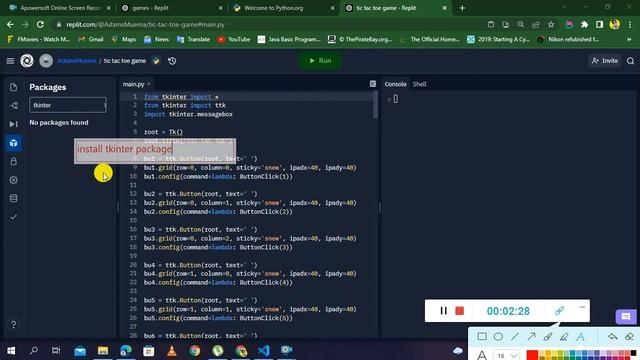Click the address bar URL

pyautogui.click(x=146, y=24)
